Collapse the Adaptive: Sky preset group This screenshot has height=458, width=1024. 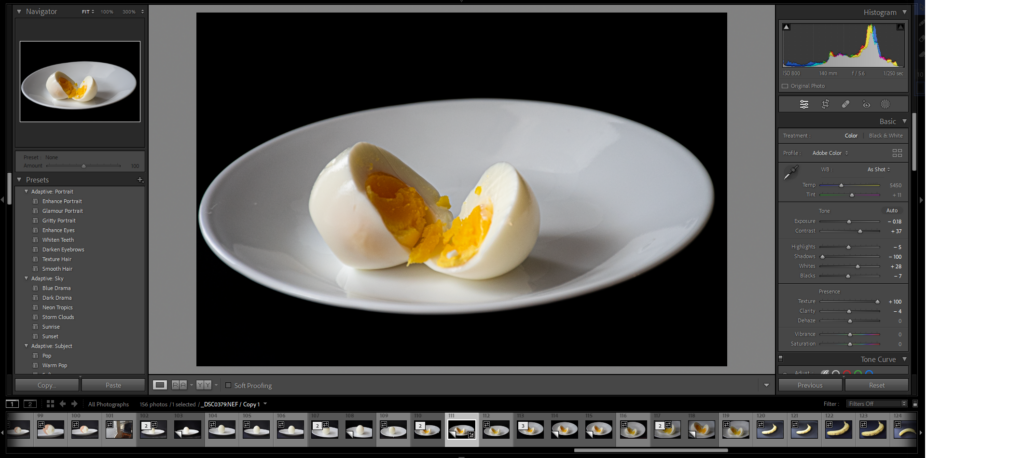pyautogui.click(x=26, y=278)
